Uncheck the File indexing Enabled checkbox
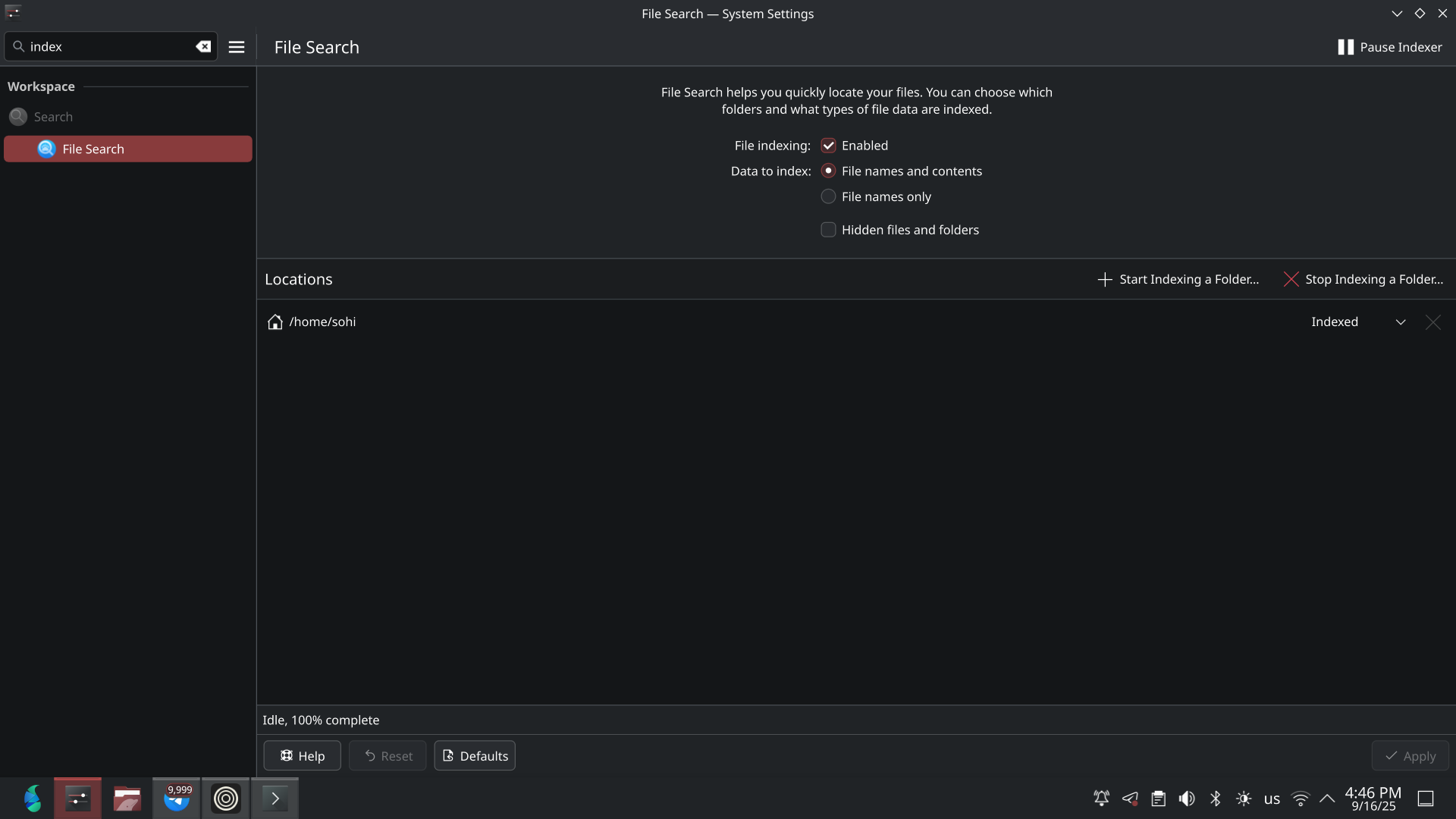1456x819 pixels. pyautogui.click(x=828, y=146)
